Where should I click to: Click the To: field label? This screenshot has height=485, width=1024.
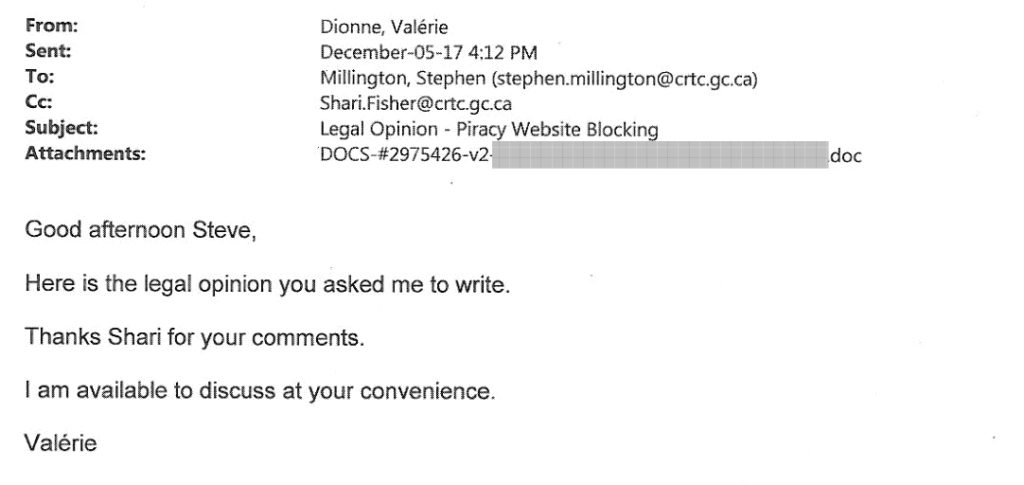click(x=40, y=77)
